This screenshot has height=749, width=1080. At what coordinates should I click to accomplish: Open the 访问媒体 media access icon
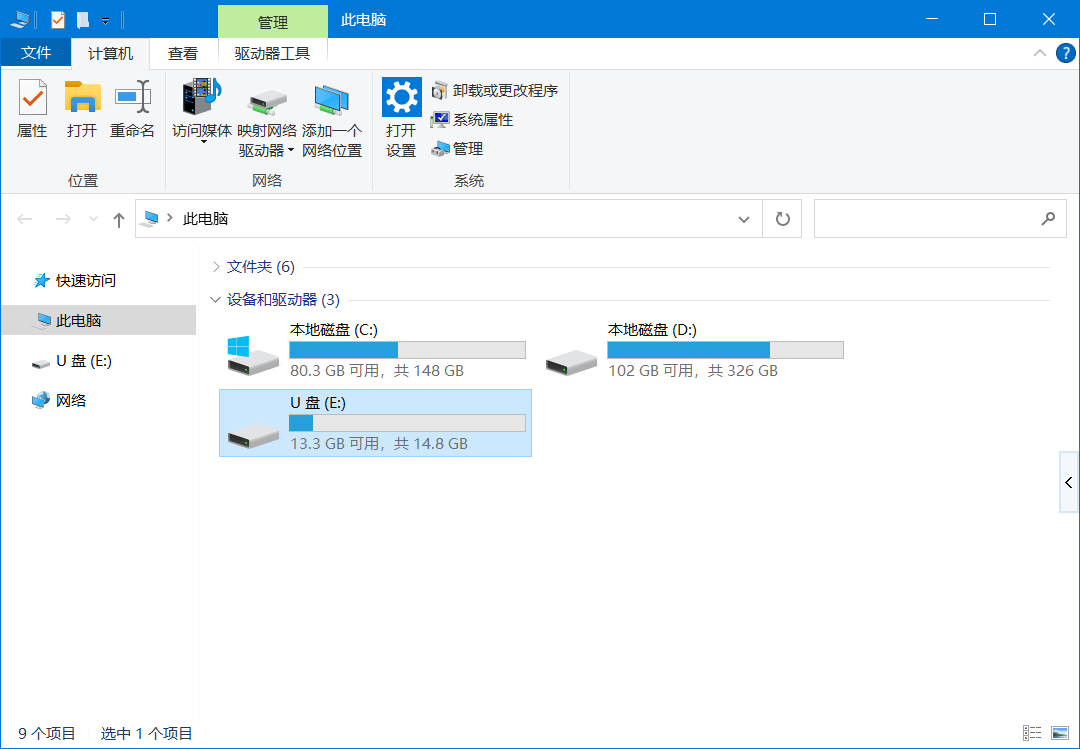click(202, 96)
